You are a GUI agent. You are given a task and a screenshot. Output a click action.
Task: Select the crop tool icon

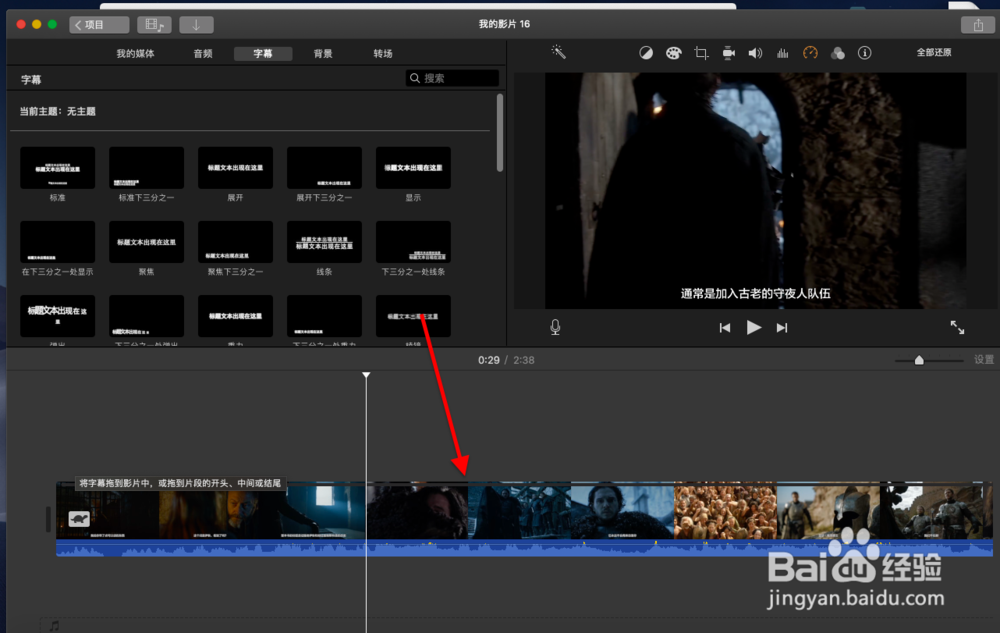click(x=701, y=53)
